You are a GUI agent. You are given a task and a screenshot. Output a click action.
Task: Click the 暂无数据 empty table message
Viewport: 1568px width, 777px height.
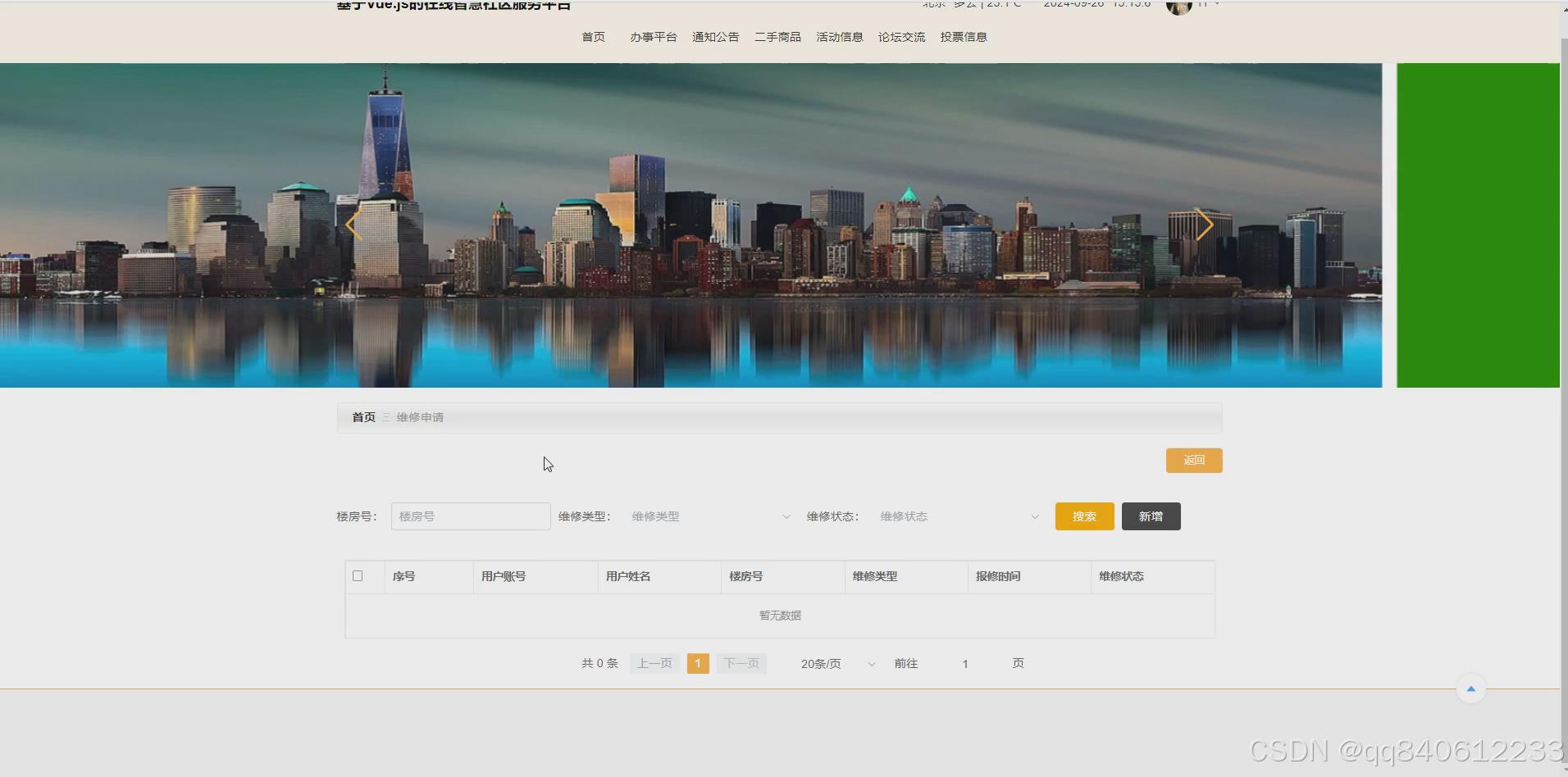click(780, 616)
